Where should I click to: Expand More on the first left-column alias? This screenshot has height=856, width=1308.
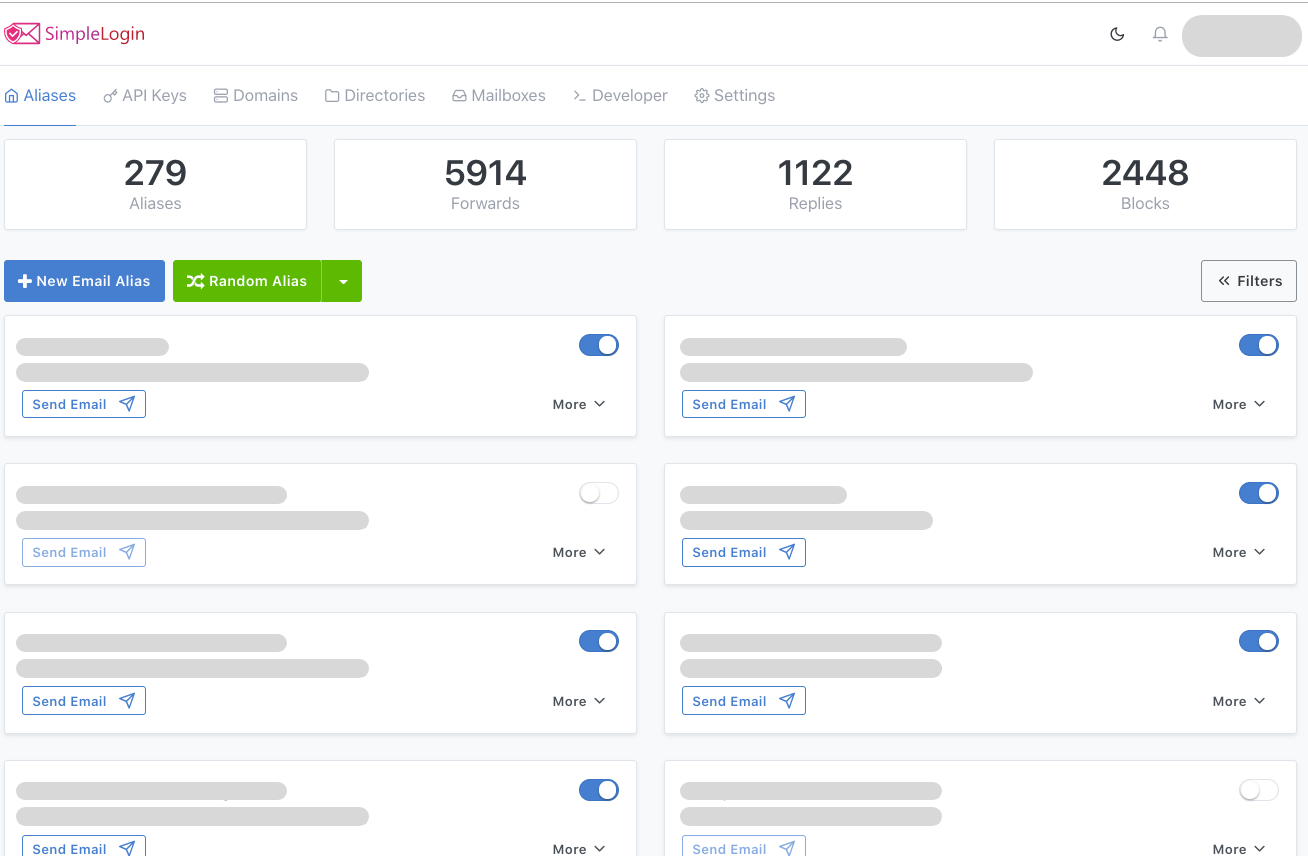579,404
